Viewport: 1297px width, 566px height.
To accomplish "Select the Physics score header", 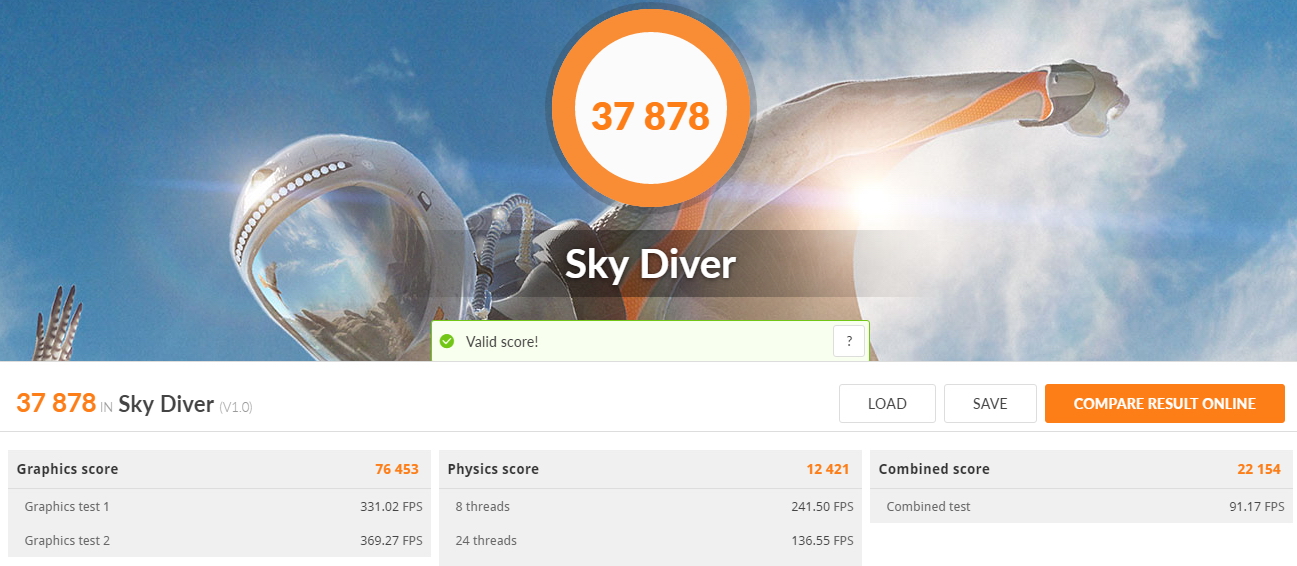I will click(493, 469).
